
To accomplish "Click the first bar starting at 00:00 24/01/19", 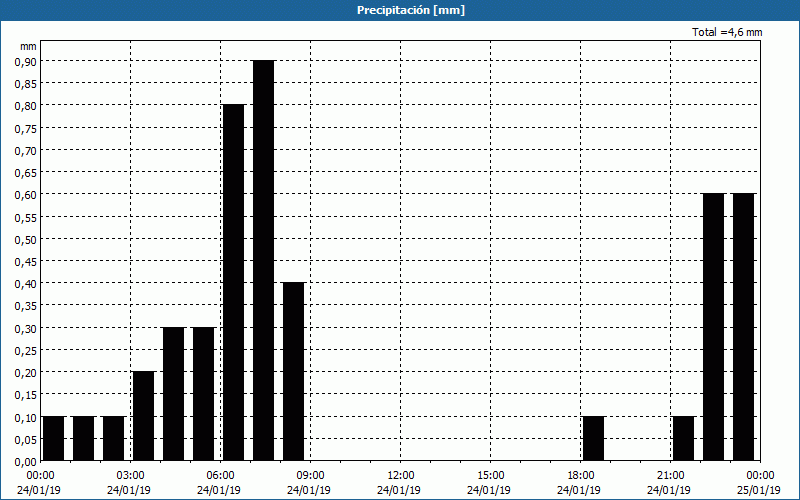I will point(54,439).
